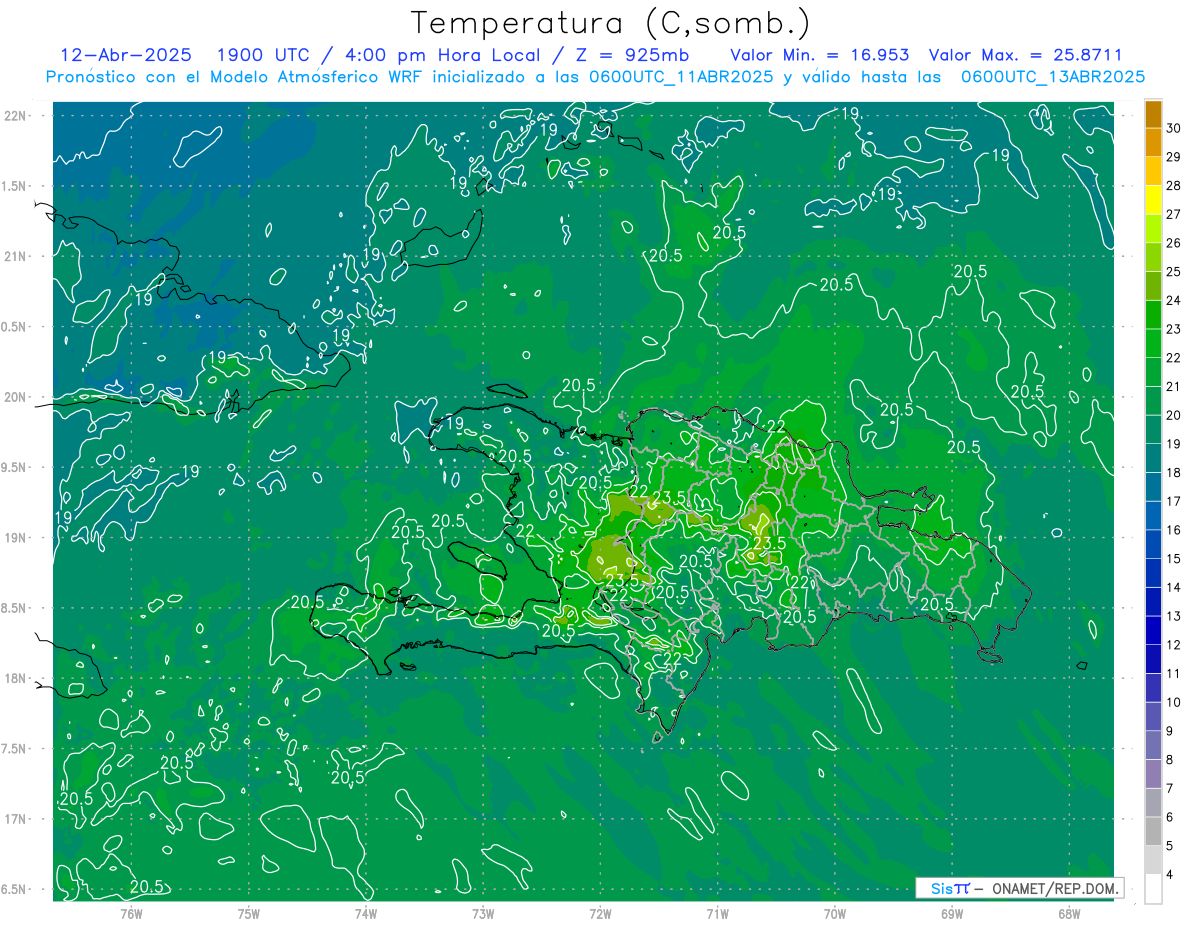Click the color scale value "12"
Screen dimensions: 1200x927
coord(1174,645)
